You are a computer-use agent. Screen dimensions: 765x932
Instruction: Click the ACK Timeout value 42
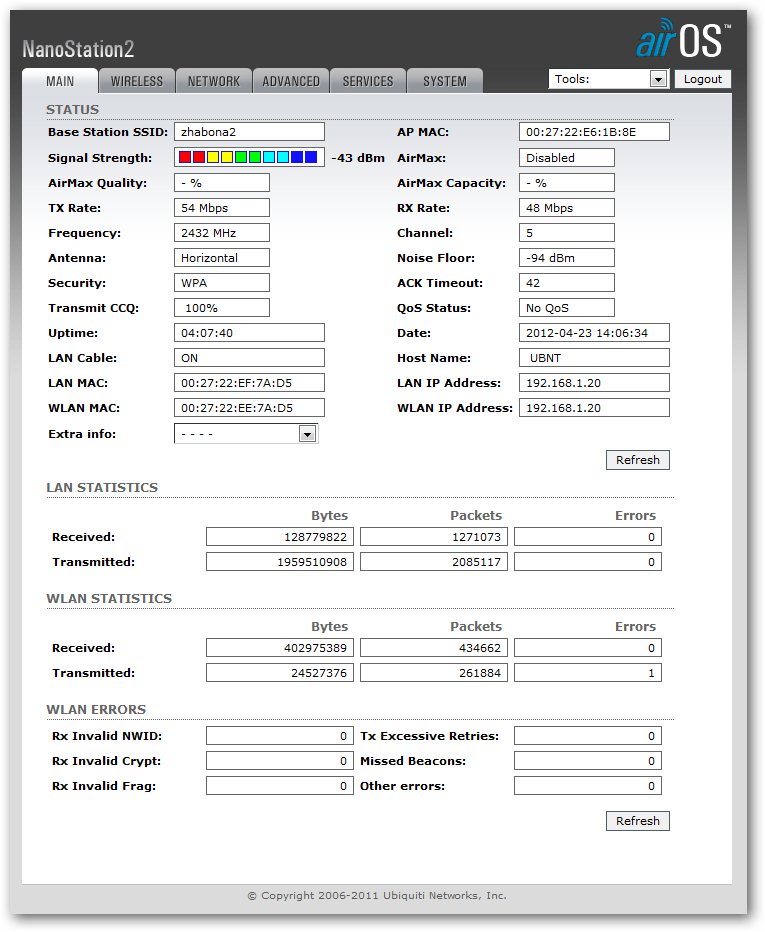point(566,283)
